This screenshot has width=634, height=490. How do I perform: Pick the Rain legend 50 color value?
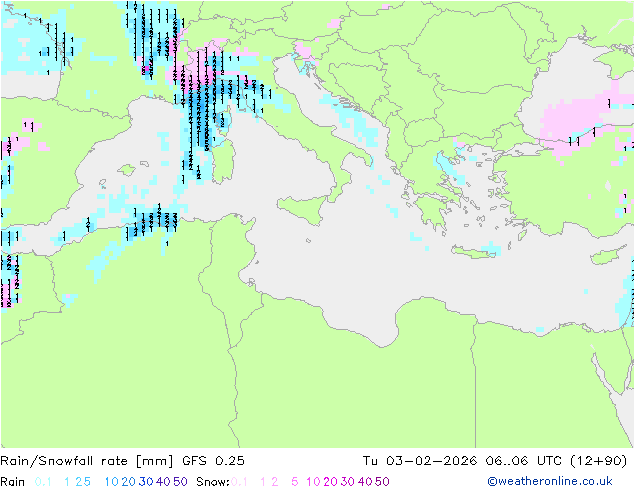180,482
